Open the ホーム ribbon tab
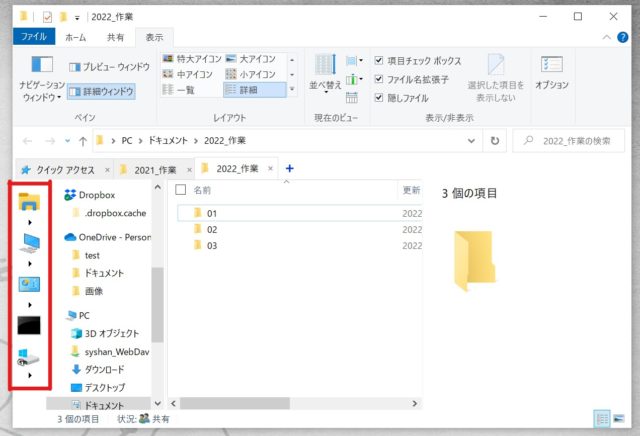The width and height of the screenshot is (640, 436). pyautogui.click(x=75, y=37)
